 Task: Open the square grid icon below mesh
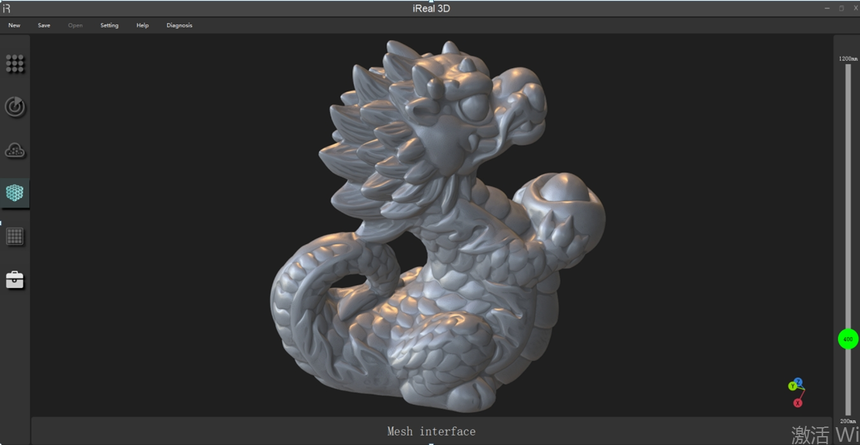[x=15, y=237]
